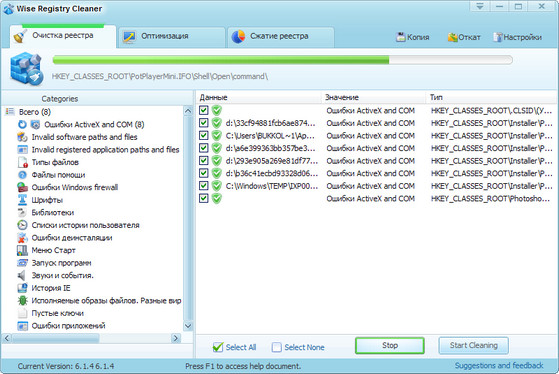Viewport: 559px width, 374px height.
Task: Sort by the Данные column header
Action: (x=258, y=97)
